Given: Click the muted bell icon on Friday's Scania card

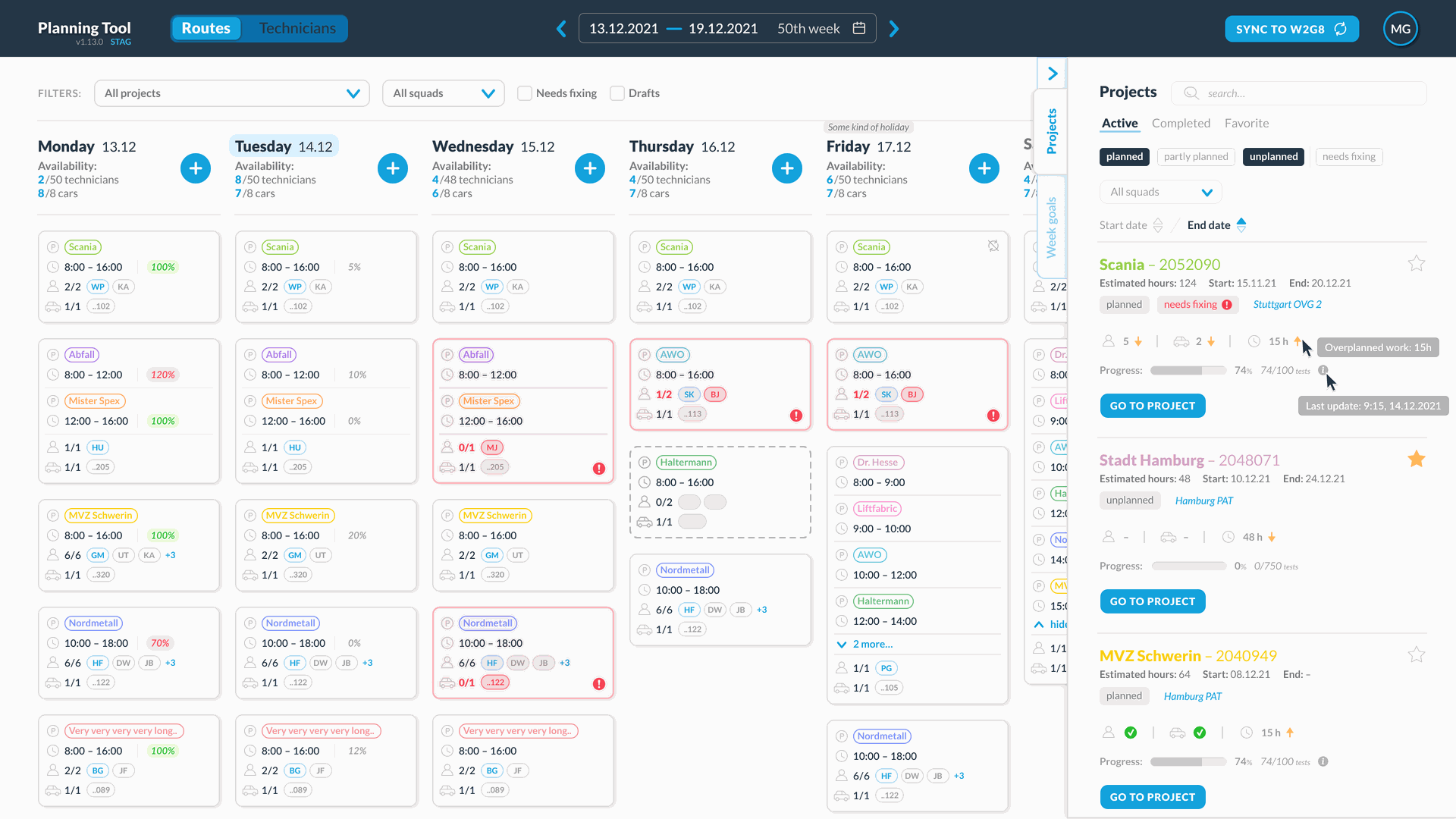Looking at the screenshot, I should click(x=993, y=246).
